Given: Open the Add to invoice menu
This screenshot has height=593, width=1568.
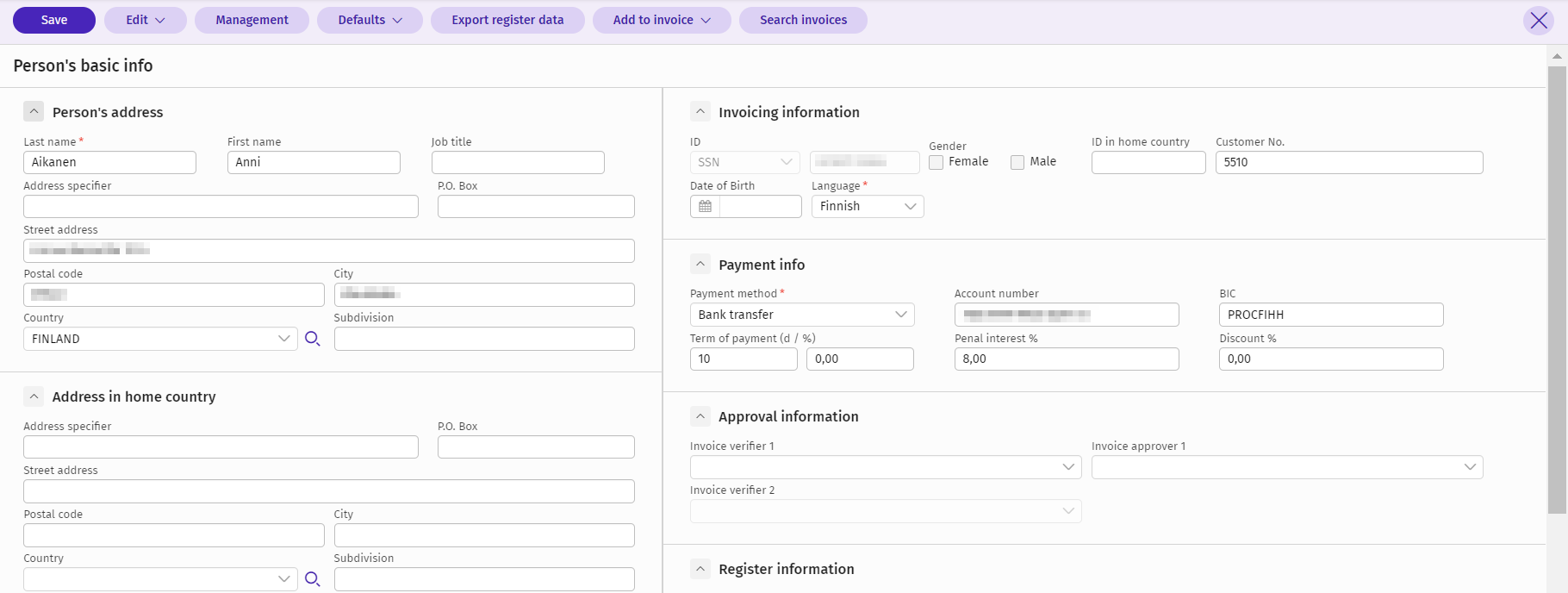Looking at the screenshot, I should pyautogui.click(x=661, y=20).
